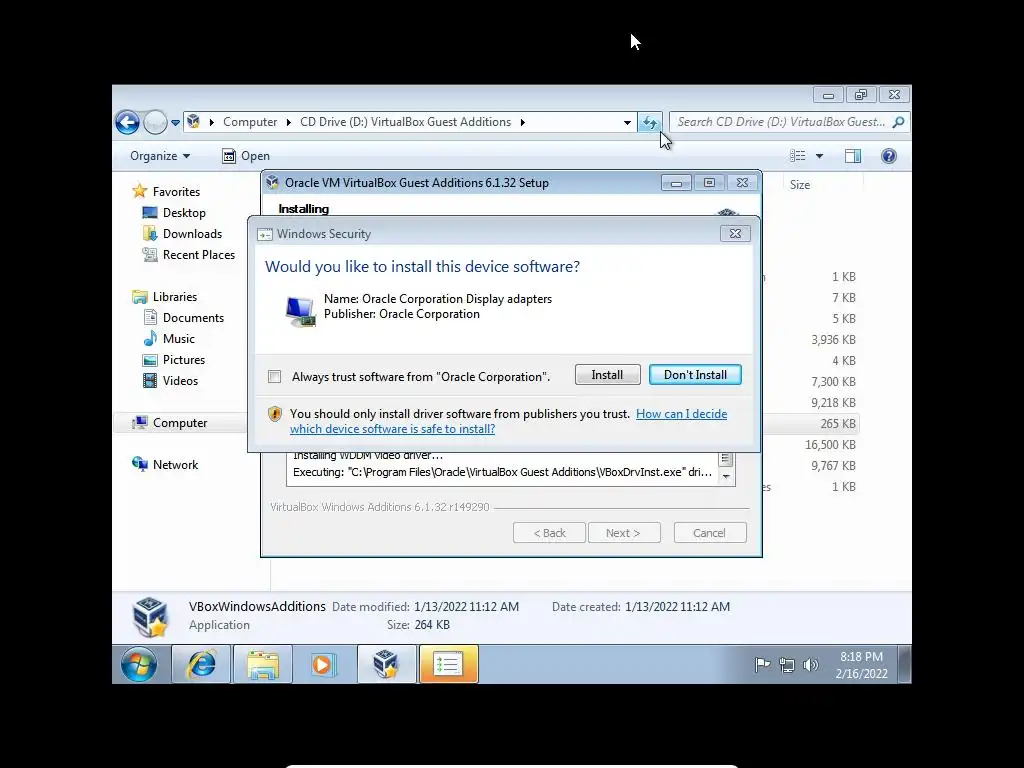This screenshot has height=768, width=1024.
Task: Check Always trust software from Oracle Corporation
Action: click(x=275, y=377)
